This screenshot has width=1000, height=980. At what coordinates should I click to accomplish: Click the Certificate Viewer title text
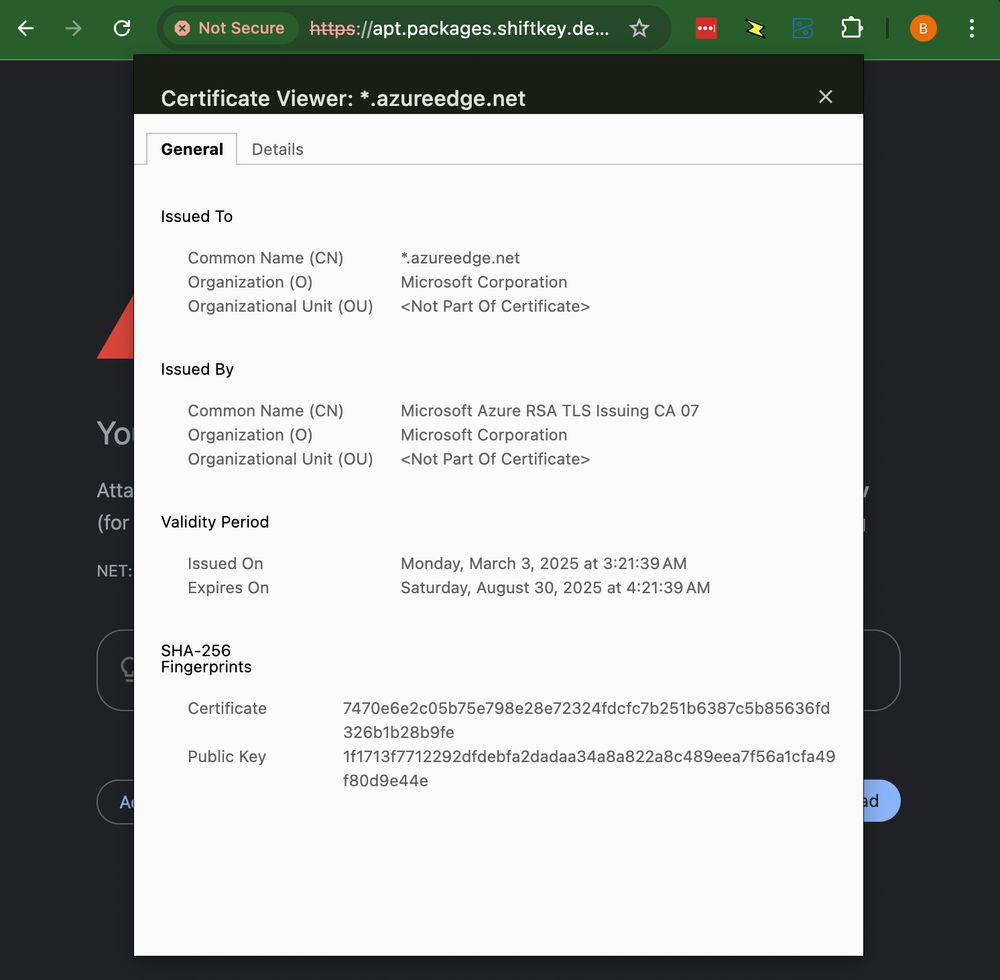[x=343, y=98]
